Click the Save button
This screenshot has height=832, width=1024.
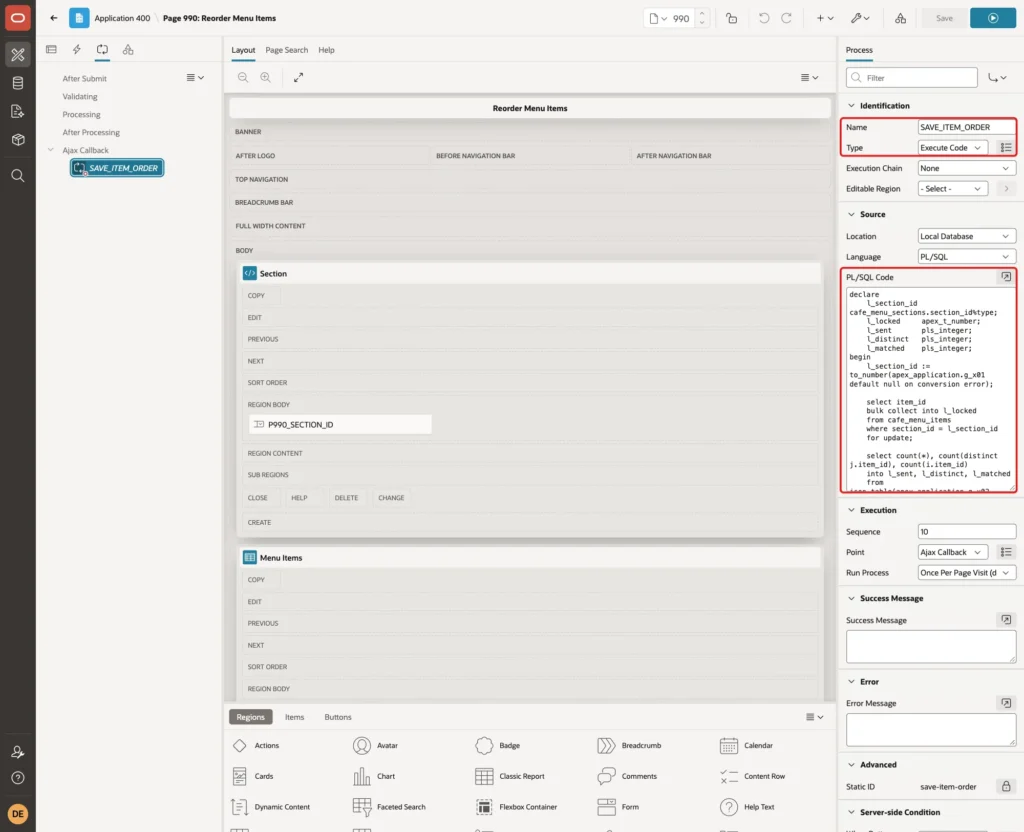(x=944, y=18)
